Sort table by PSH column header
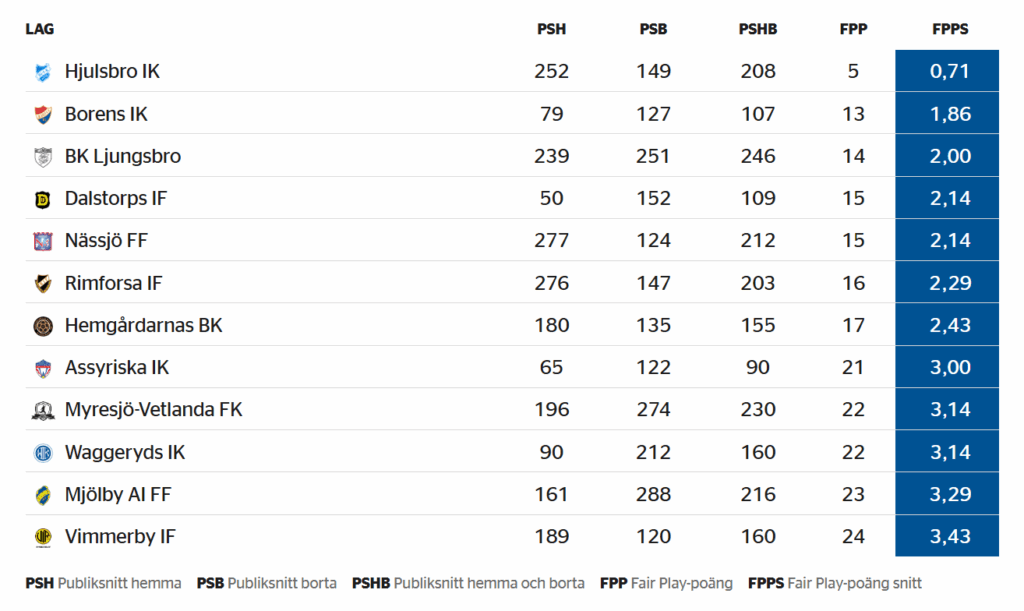The image size is (1024, 611). pyautogui.click(x=551, y=29)
